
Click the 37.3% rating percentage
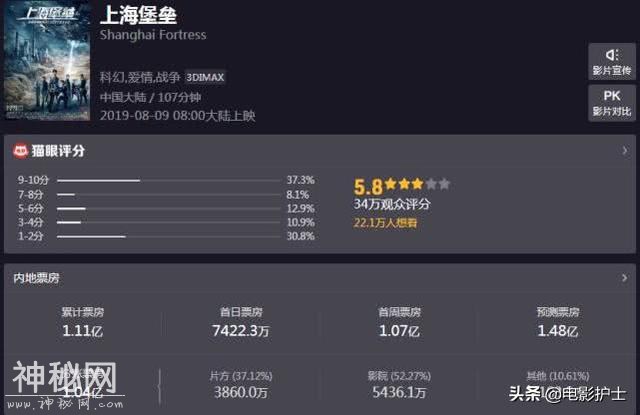click(300, 180)
